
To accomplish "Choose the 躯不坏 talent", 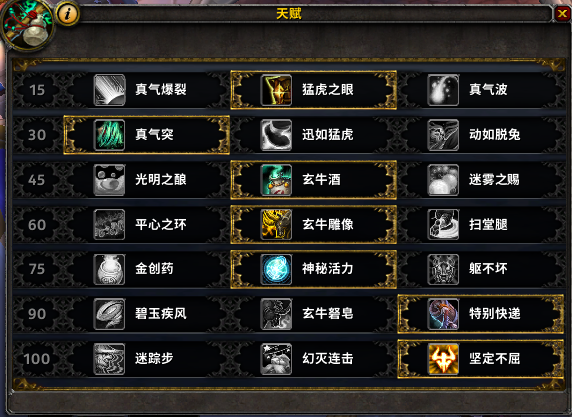I will pyautogui.click(x=481, y=269).
